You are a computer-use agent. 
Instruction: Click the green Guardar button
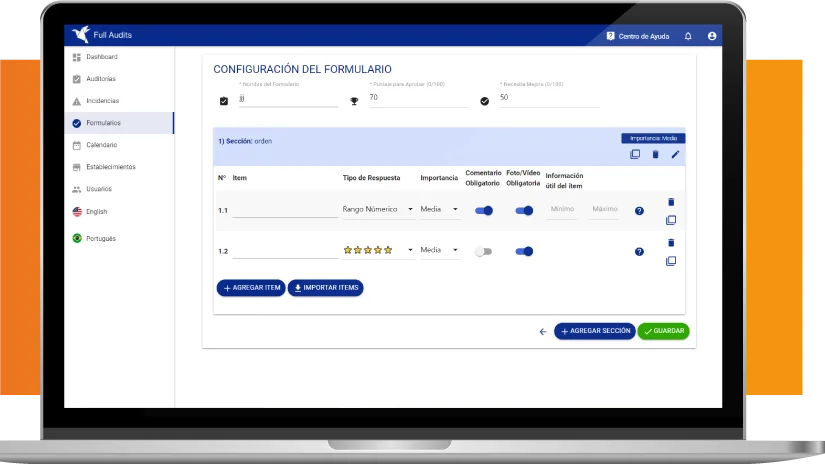click(663, 331)
